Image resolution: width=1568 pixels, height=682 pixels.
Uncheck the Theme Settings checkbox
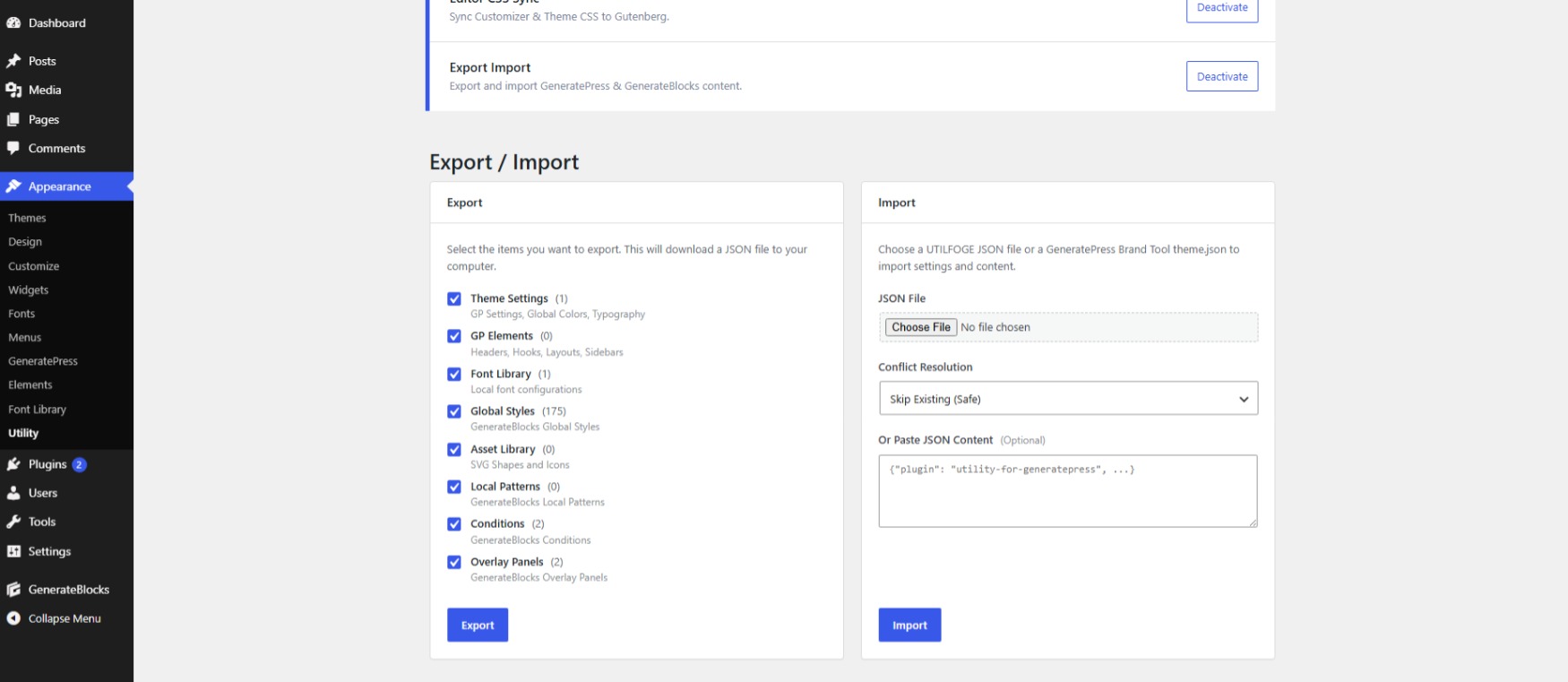454,299
